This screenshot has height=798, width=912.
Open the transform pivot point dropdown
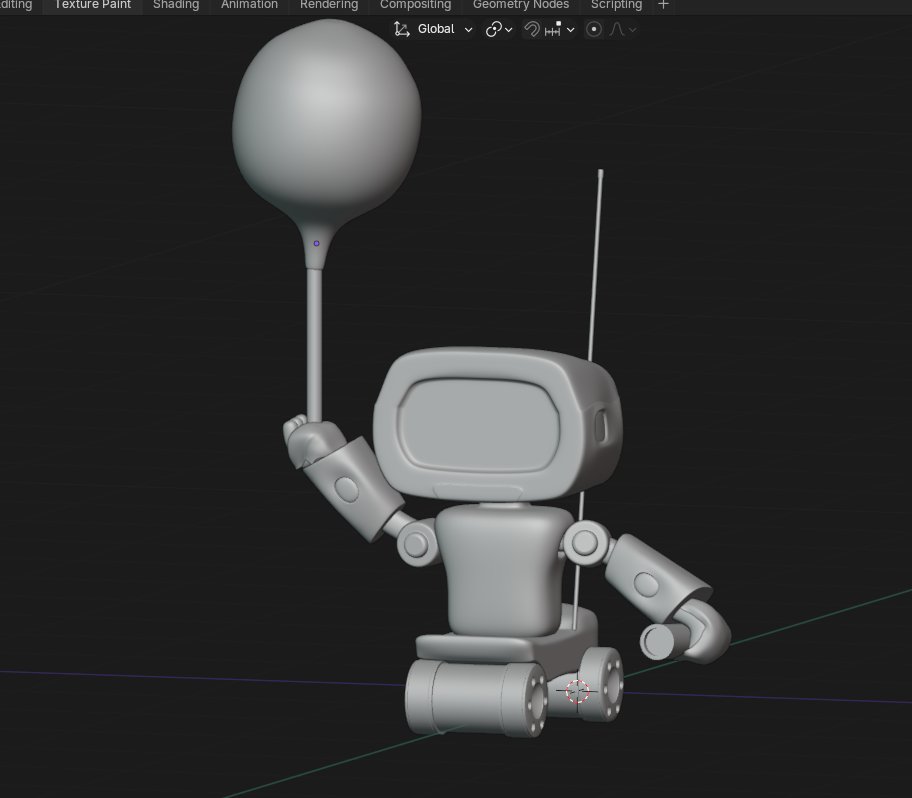pyautogui.click(x=498, y=29)
